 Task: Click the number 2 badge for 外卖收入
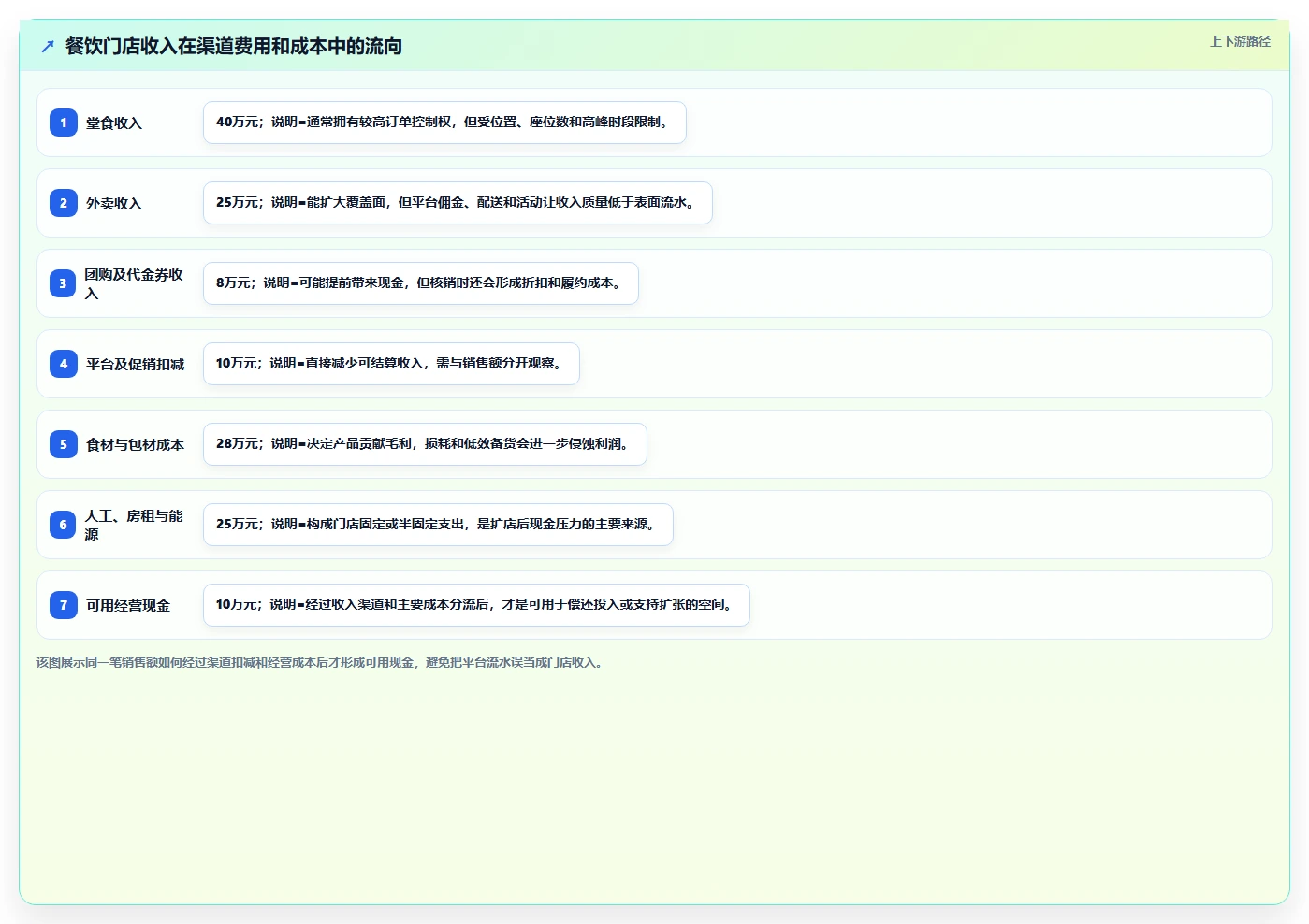64,203
